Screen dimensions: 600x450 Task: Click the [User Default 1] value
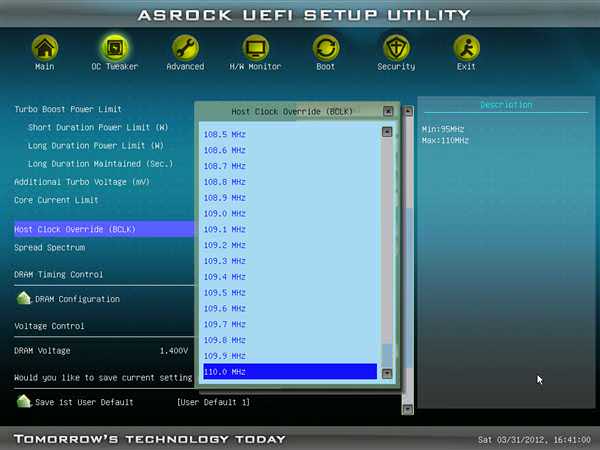(x=213, y=402)
